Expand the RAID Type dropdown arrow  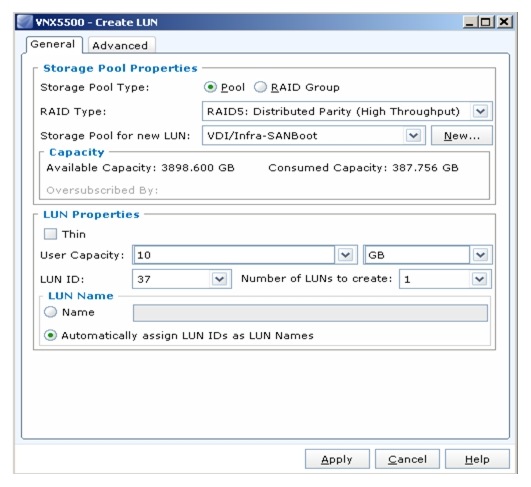point(480,111)
